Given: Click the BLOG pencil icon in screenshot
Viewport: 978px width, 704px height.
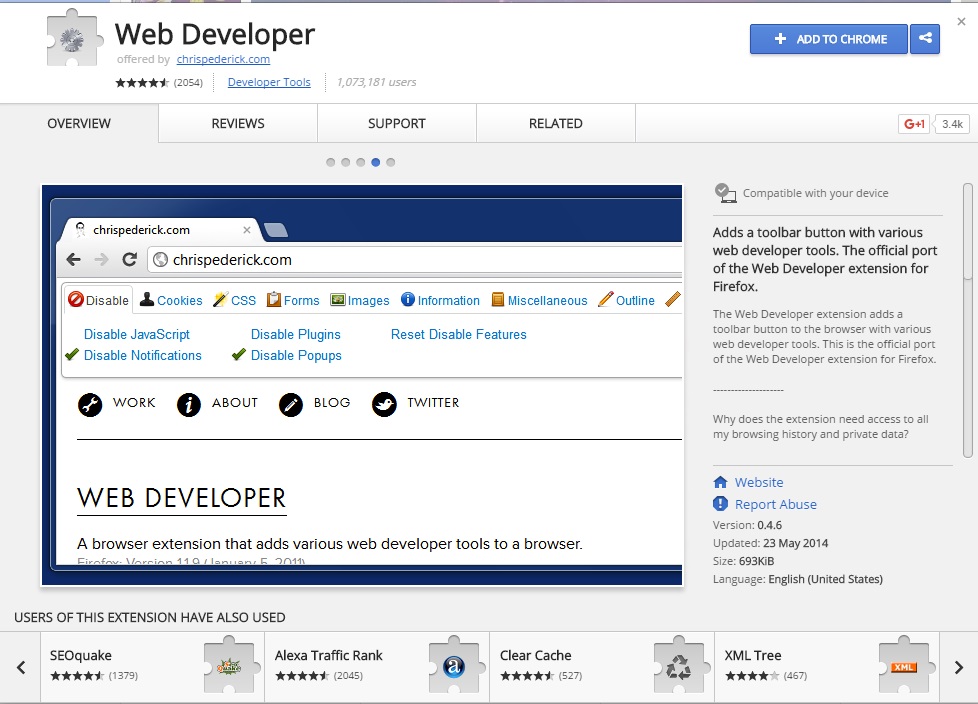Looking at the screenshot, I should pyautogui.click(x=291, y=405).
